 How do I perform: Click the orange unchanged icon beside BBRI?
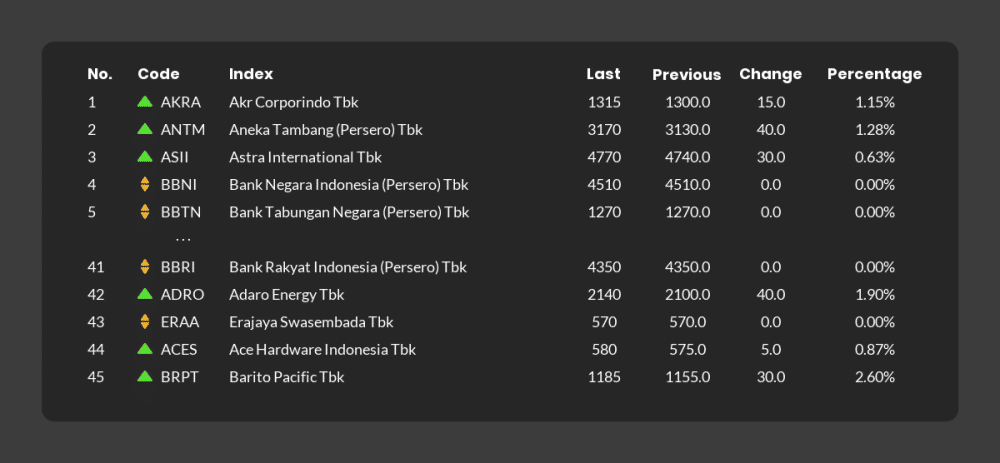145,267
